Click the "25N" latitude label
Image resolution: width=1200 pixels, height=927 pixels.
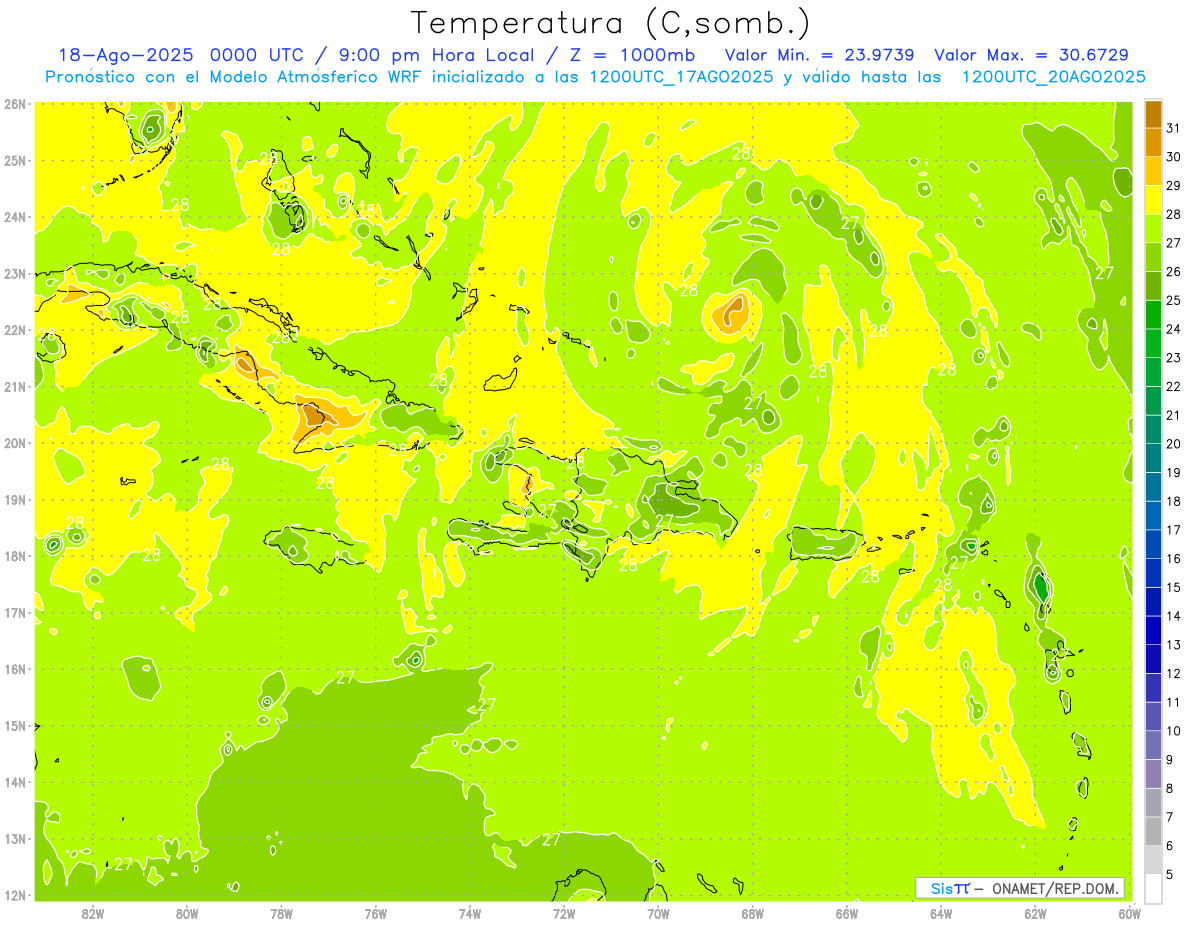click(x=14, y=160)
